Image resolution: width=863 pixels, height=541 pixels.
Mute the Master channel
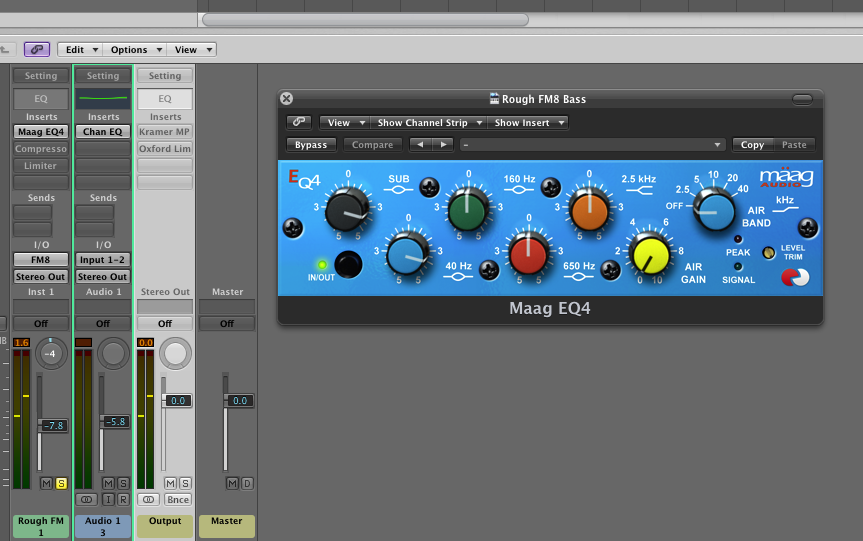[232, 483]
